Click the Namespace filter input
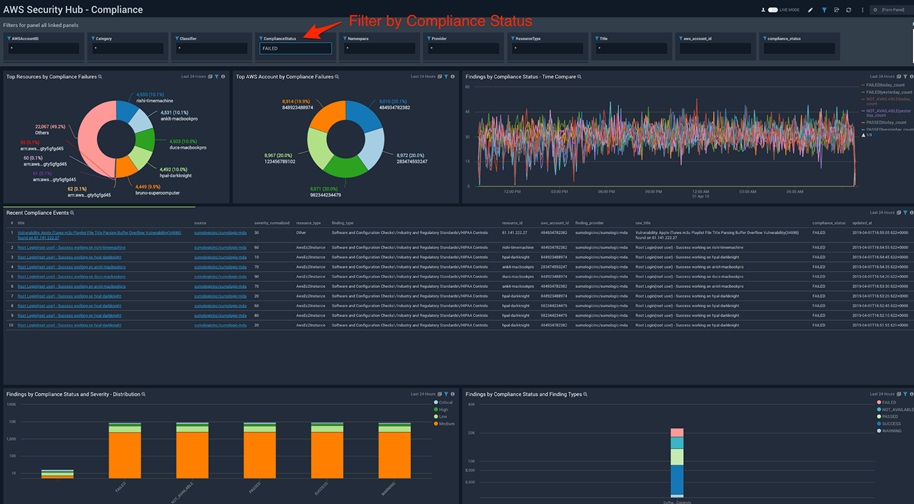This screenshot has width=914, height=504. [x=379, y=48]
